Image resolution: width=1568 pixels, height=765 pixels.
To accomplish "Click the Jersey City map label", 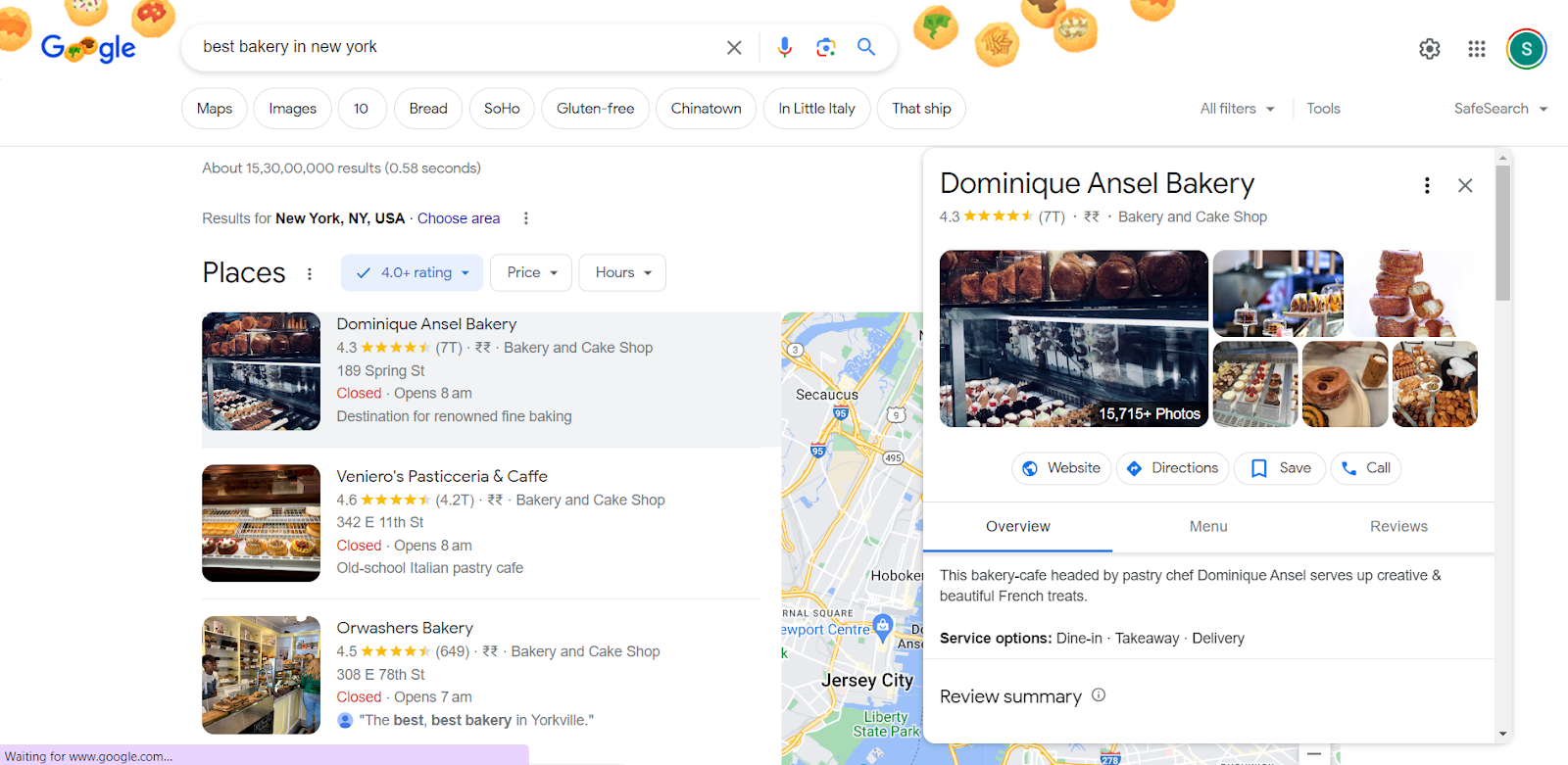I will [867, 680].
